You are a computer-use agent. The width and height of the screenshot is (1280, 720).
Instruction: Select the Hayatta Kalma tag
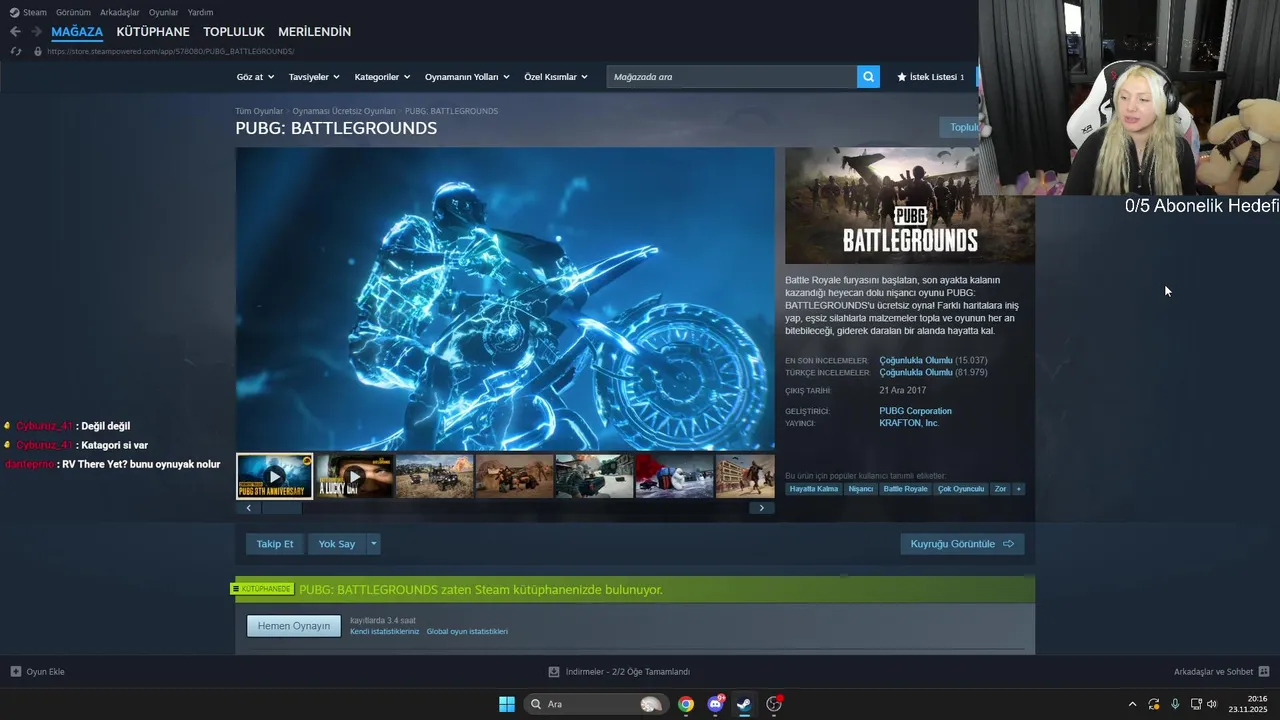814,489
